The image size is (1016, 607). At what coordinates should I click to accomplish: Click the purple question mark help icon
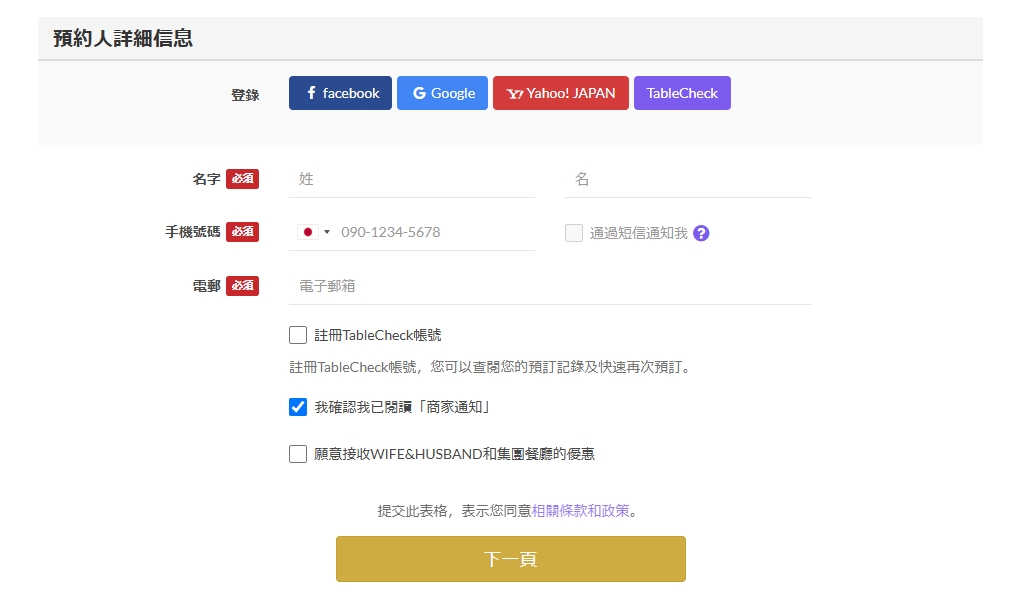coord(701,233)
